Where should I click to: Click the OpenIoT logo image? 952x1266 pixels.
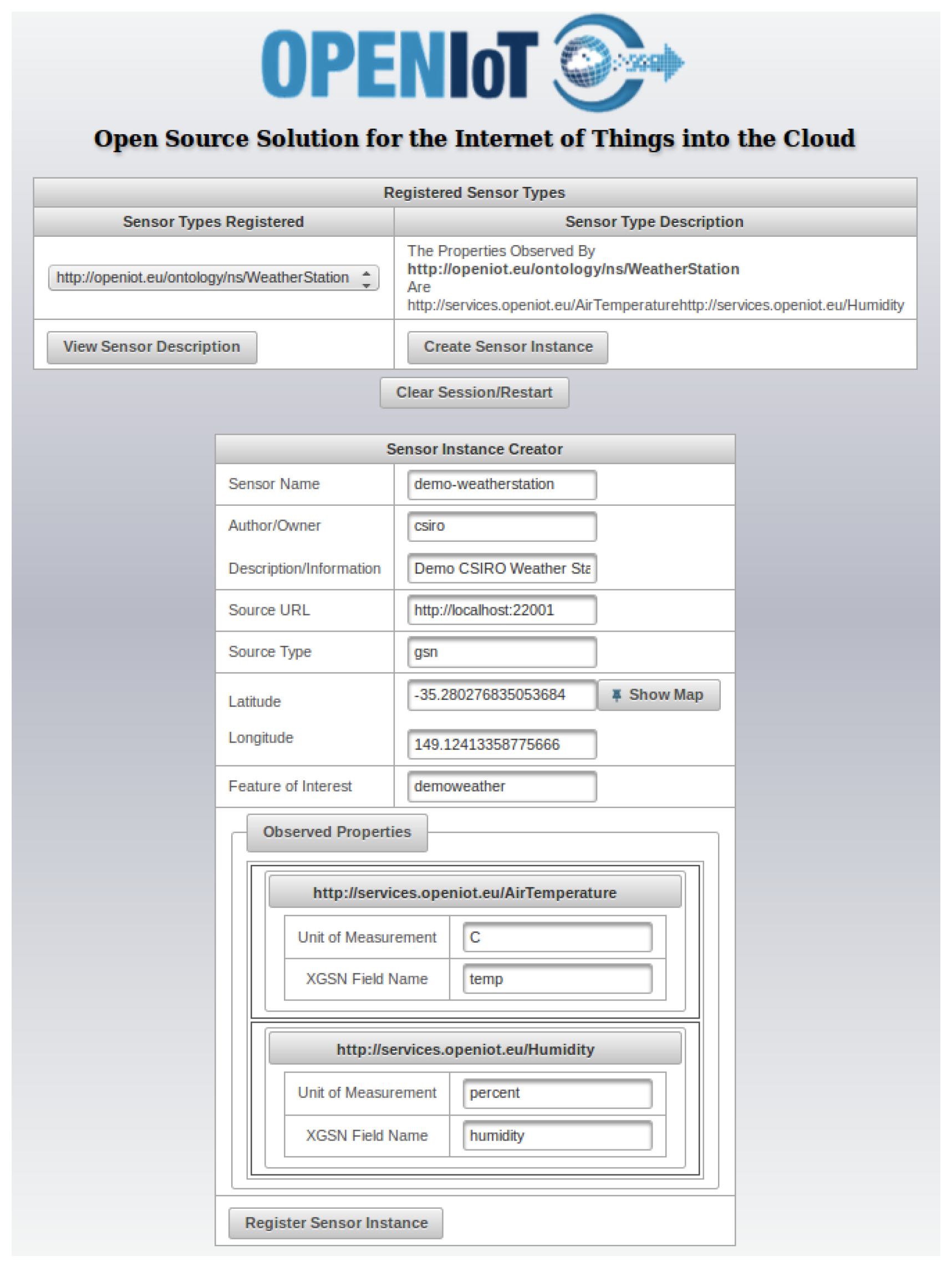(474, 62)
